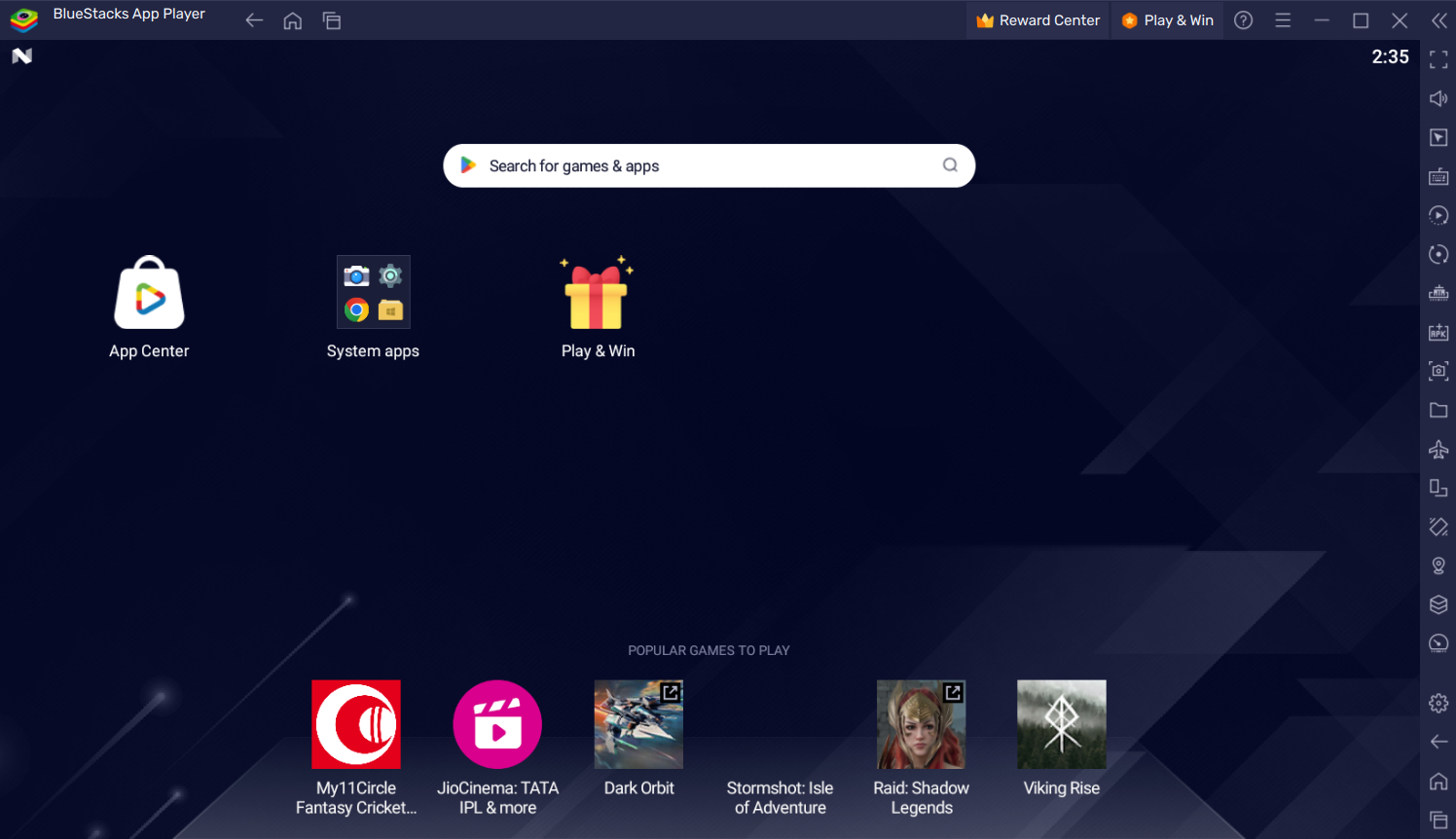Open Reward Center in title bar
Image resolution: width=1456 pixels, height=839 pixels.
coord(1038,20)
